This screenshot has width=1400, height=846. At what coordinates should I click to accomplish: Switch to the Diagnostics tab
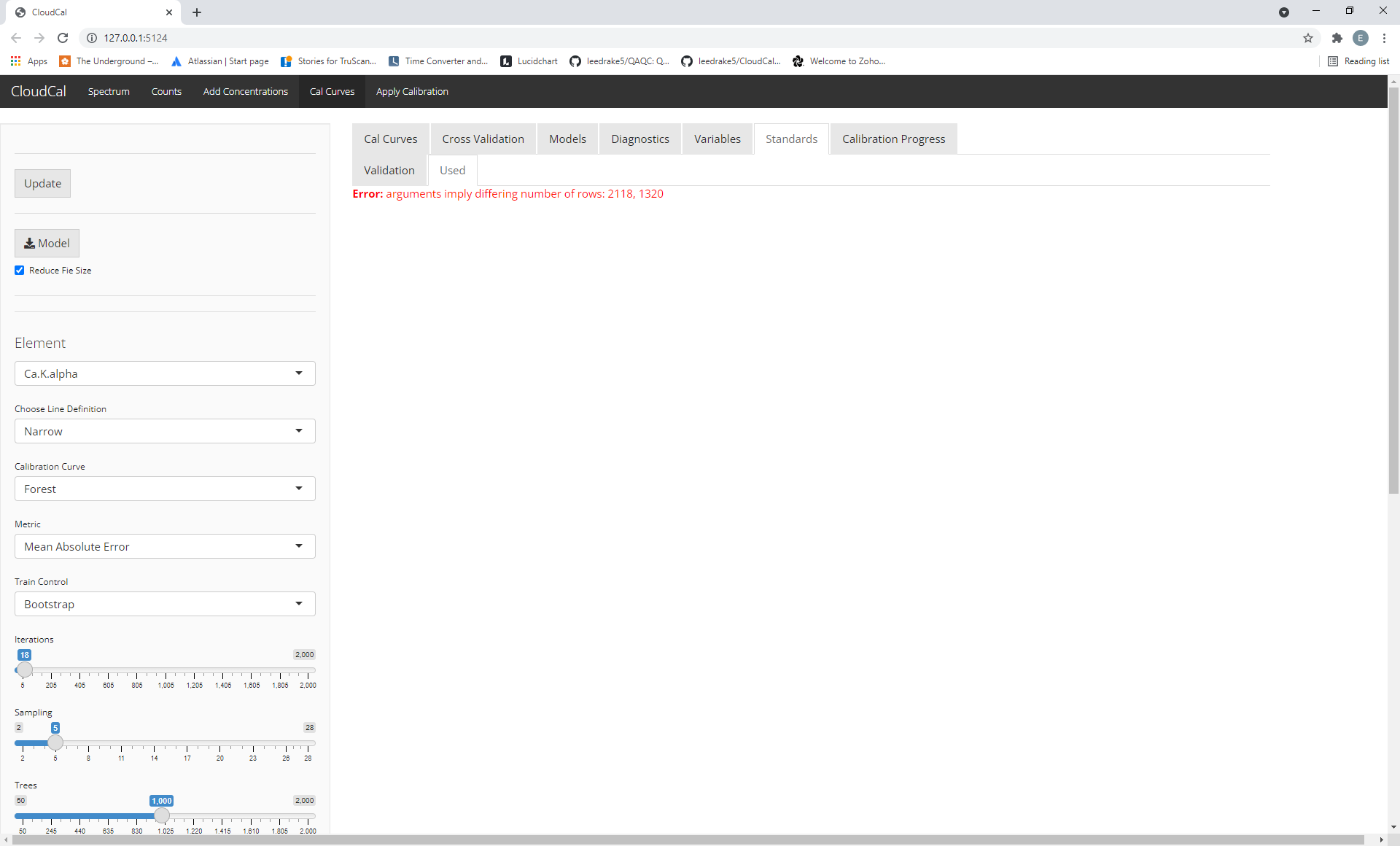coord(639,139)
